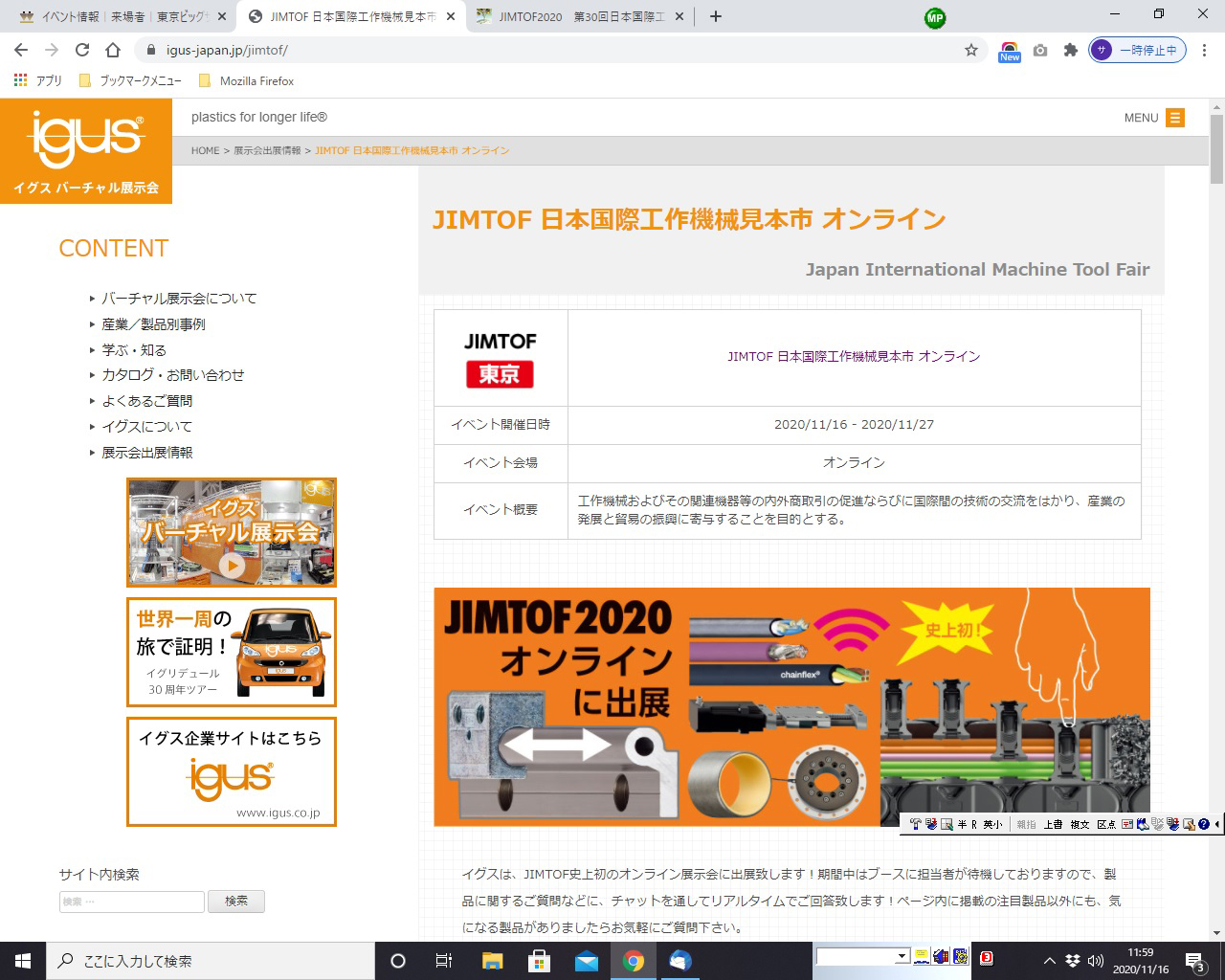Click the Windows taskbar search box
This screenshot has height=980, width=1225.
coord(211,961)
